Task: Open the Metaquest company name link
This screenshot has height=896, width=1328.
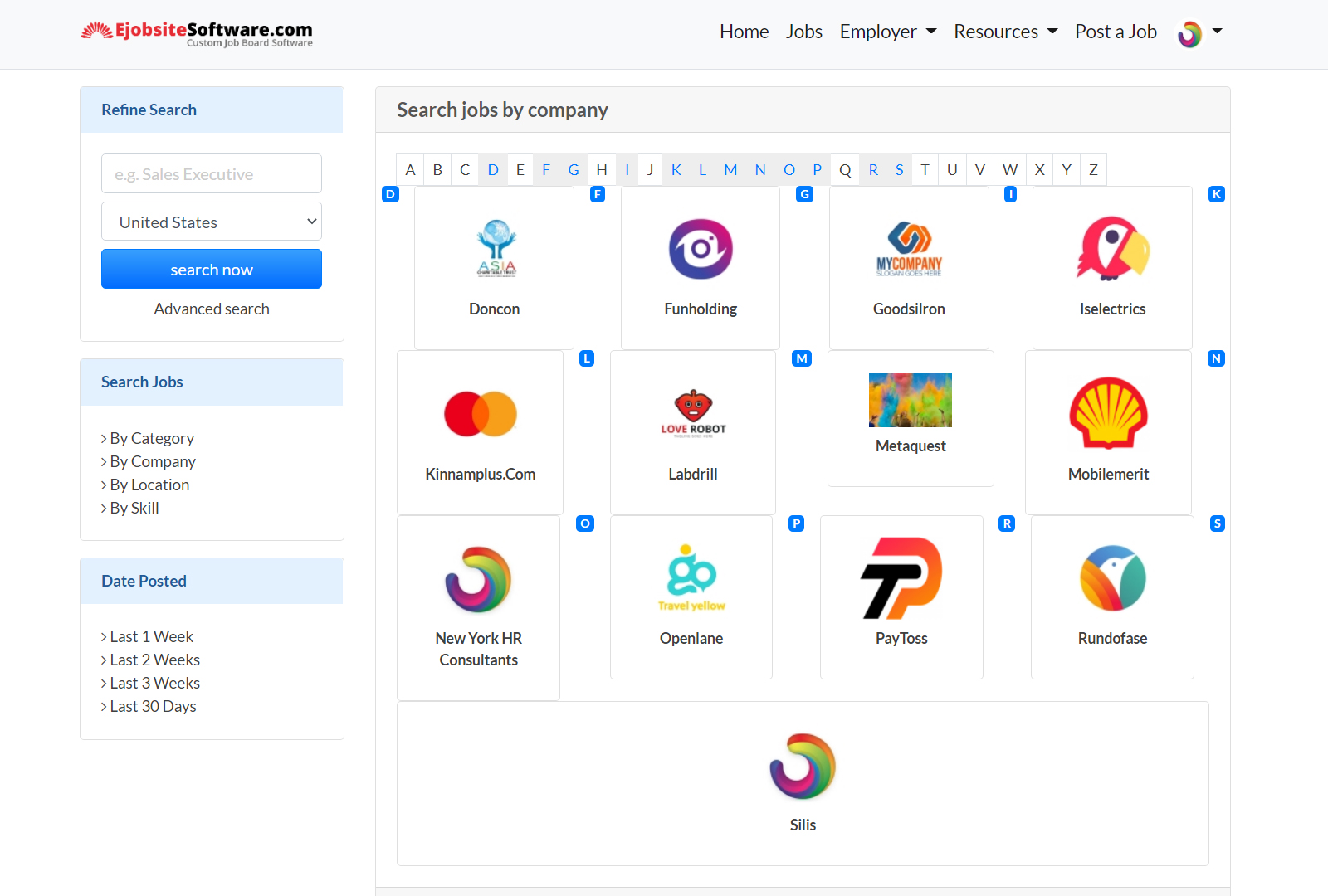Action: coord(911,446)
